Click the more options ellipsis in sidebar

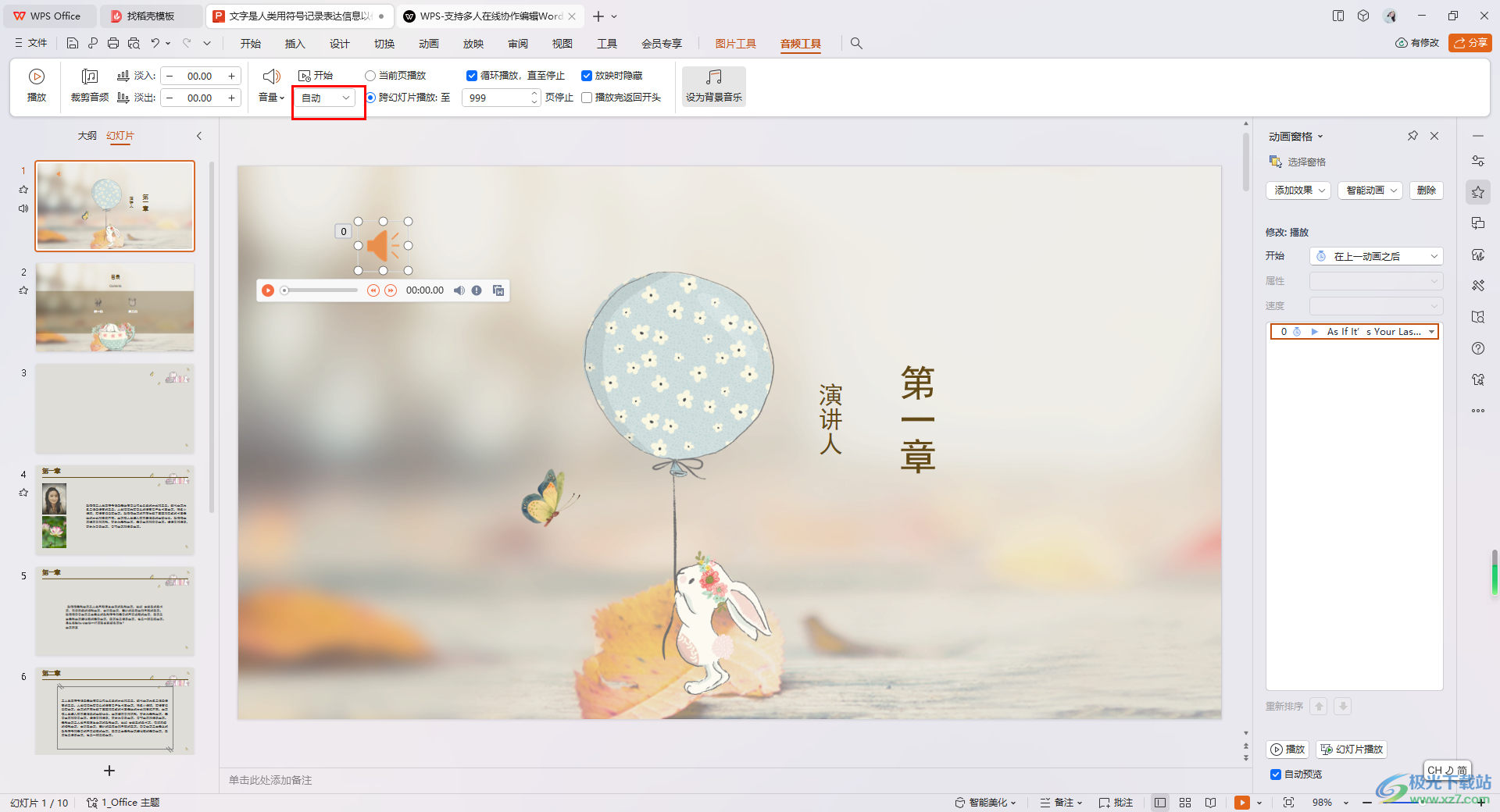pos(1478,411)
